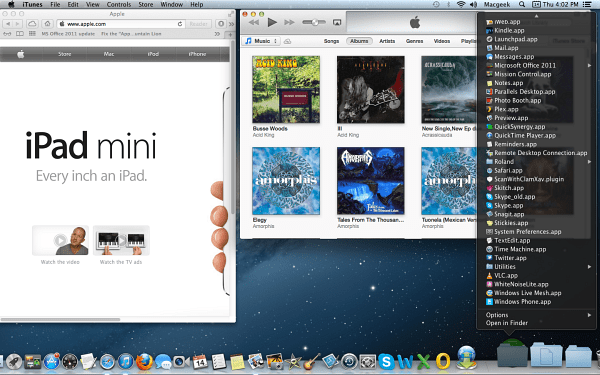600x375 pixels.
Task: Open the Artists tab in iTunes
Action: coord(387,41)
